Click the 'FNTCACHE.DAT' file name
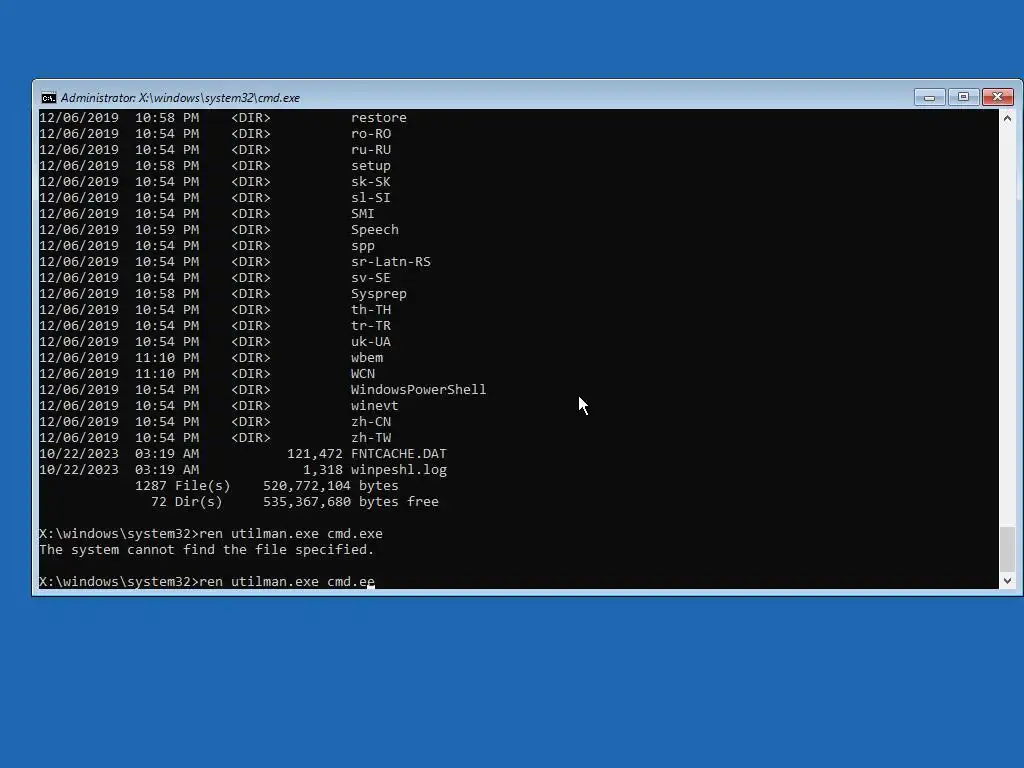The height and width of the screenshot is (768, 1024). coord(399,453)
